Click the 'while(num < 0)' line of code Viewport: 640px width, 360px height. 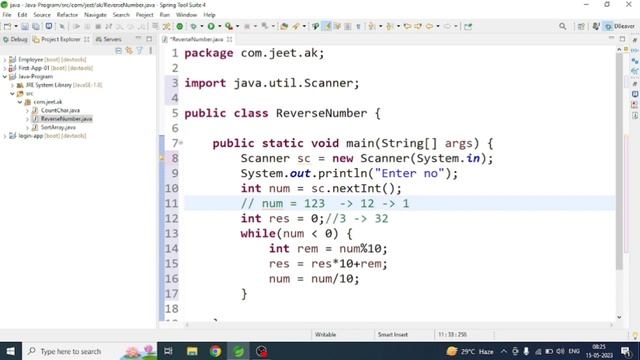click(x=296, y=233)
